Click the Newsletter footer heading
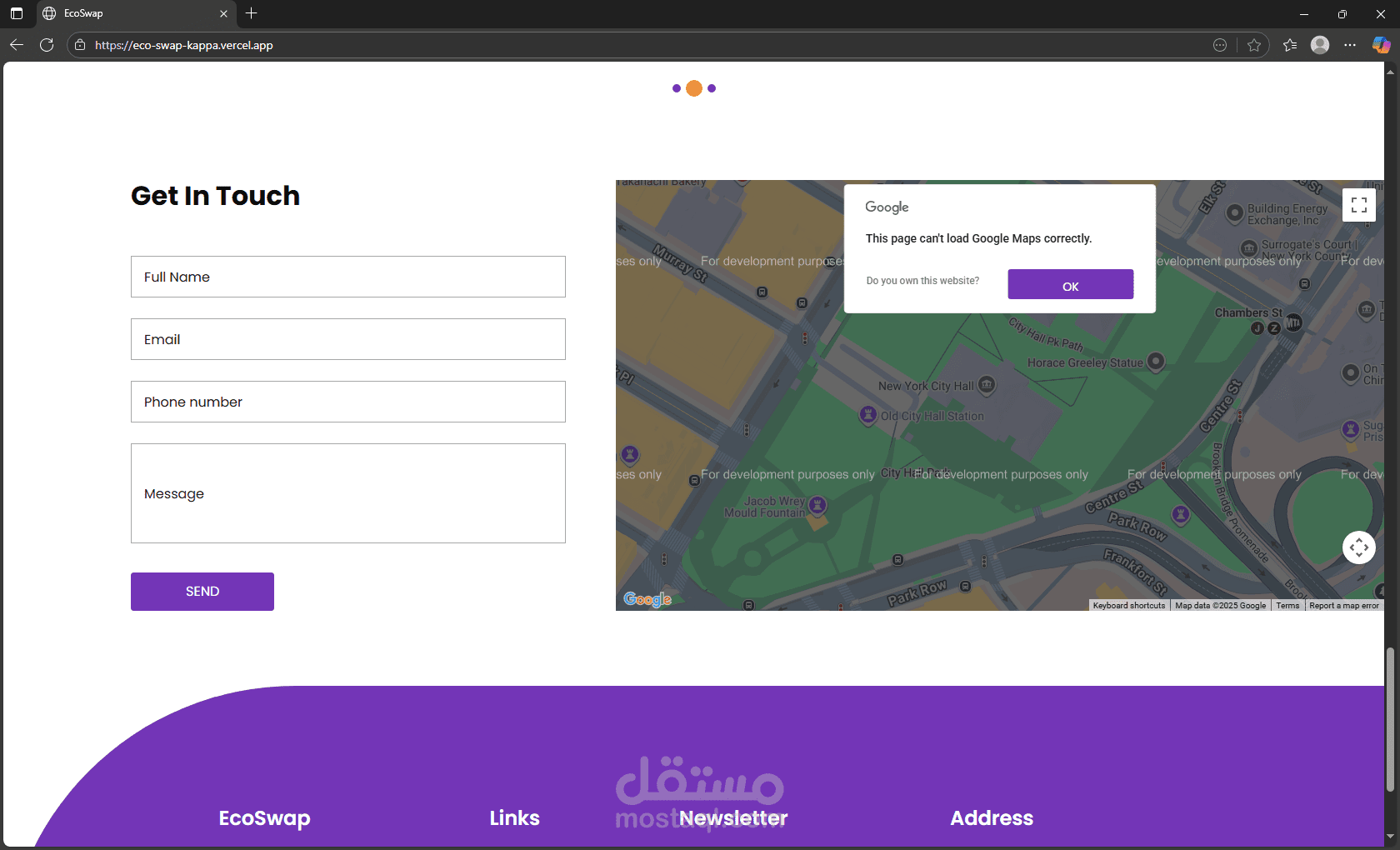The width and height of the screenshot is (1400, 850). point(733,818)
